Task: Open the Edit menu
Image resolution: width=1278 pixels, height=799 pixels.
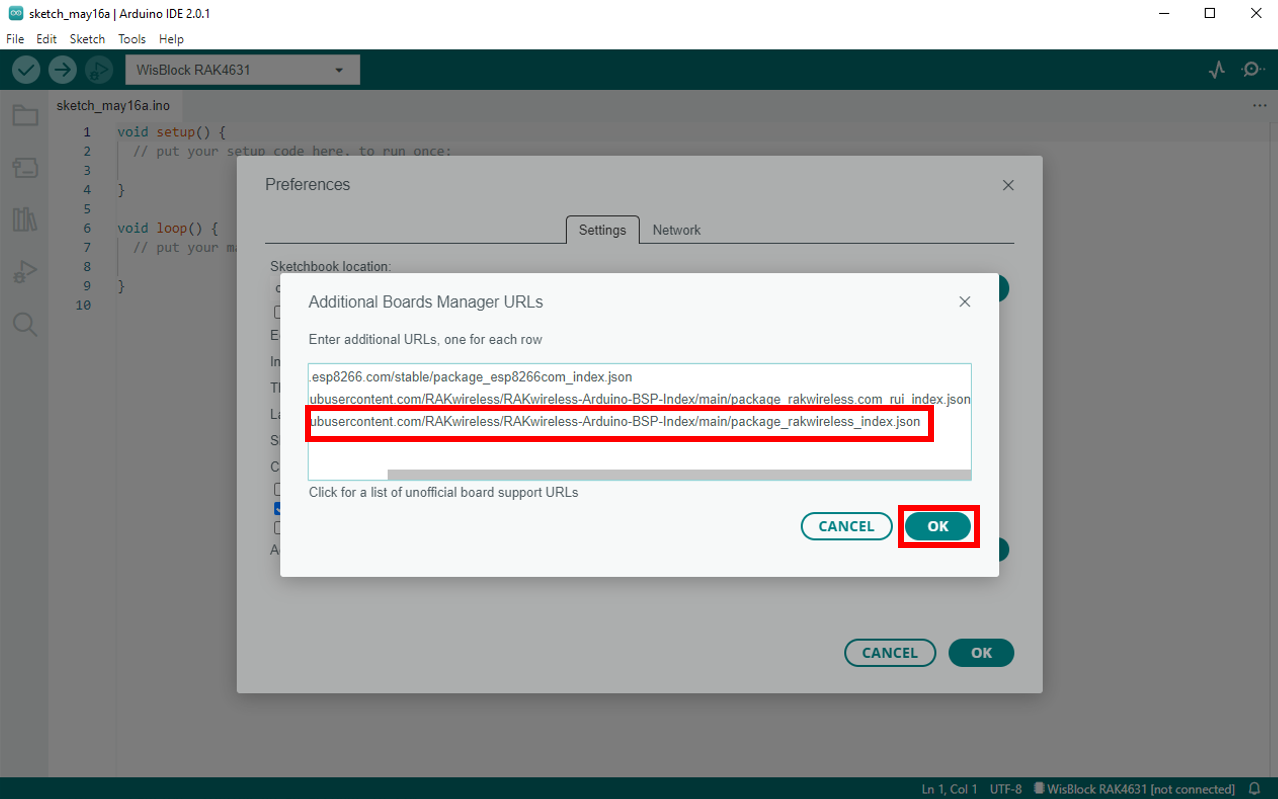Action: (x=46, y=39)
